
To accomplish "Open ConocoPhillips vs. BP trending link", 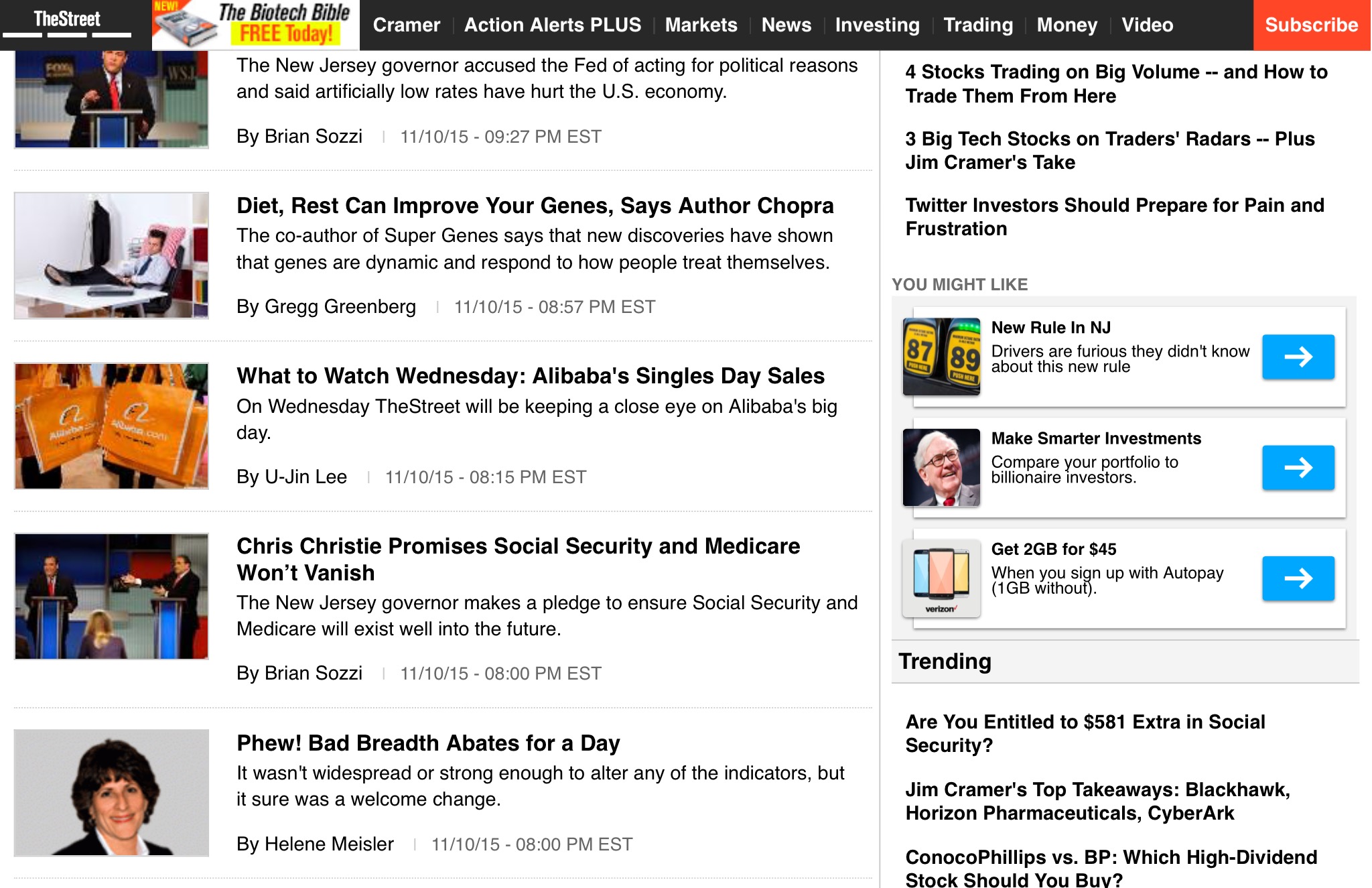I will (1111, 868).
